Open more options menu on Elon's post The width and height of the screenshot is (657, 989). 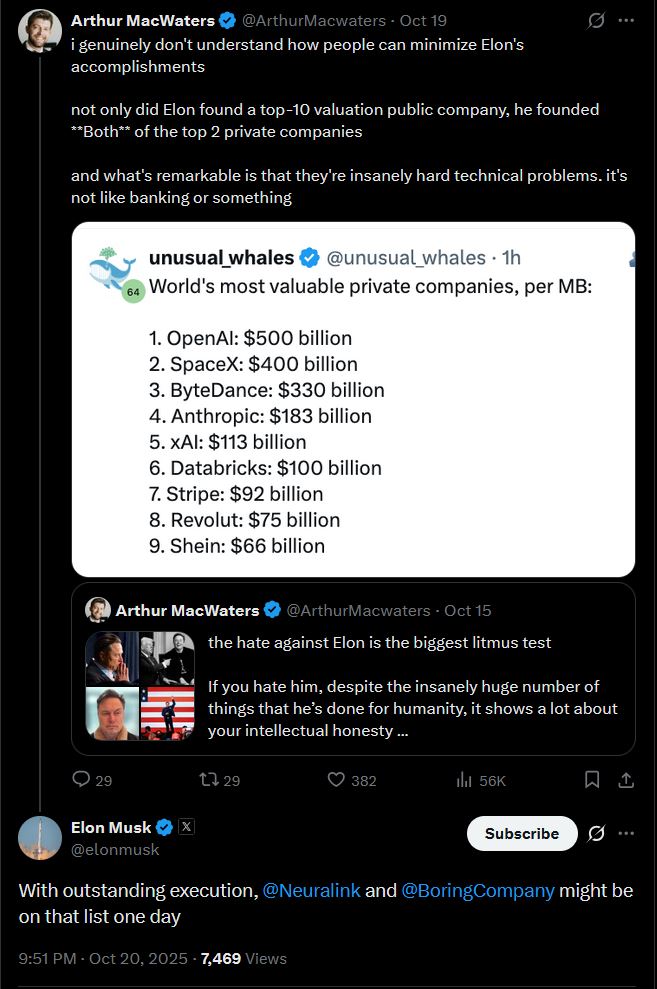tap(626, 833)
